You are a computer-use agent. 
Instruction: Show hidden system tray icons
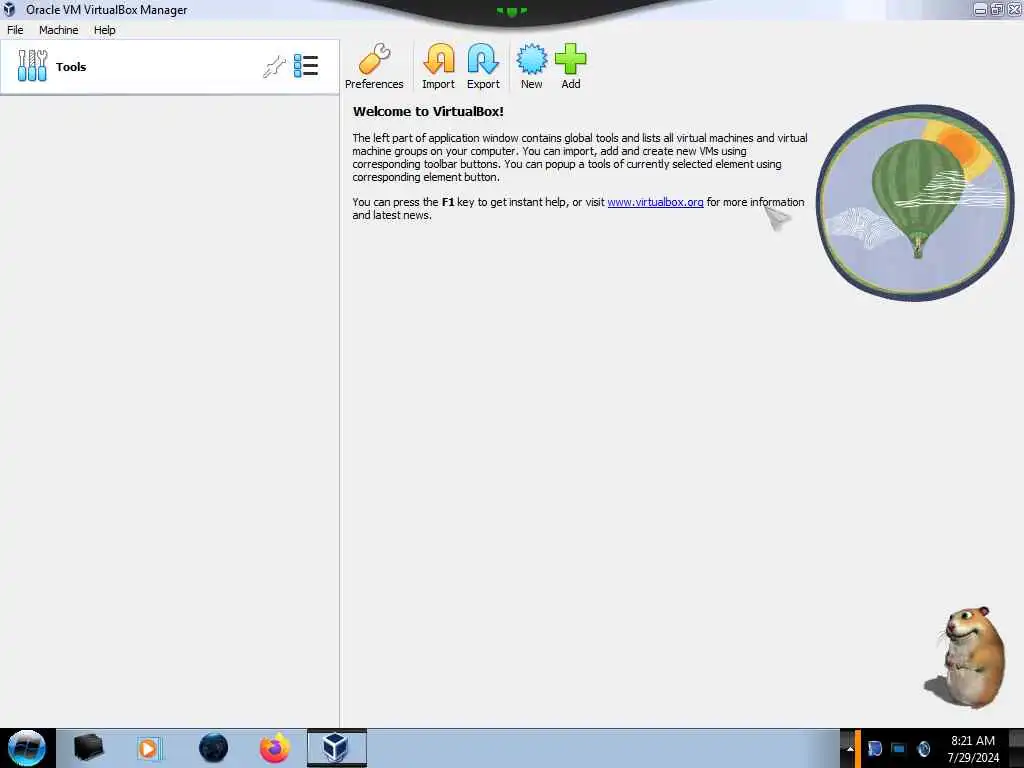point(850,748)
